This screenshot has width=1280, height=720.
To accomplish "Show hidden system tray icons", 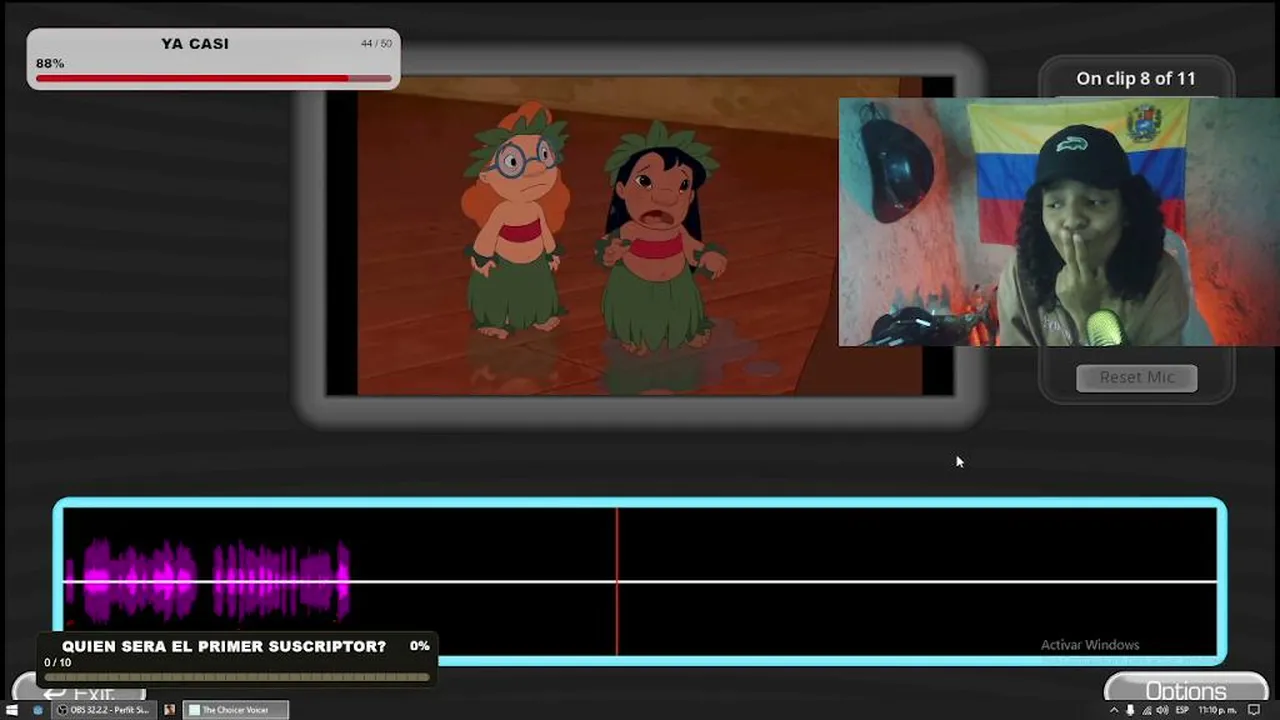I will coord(1114,710).
